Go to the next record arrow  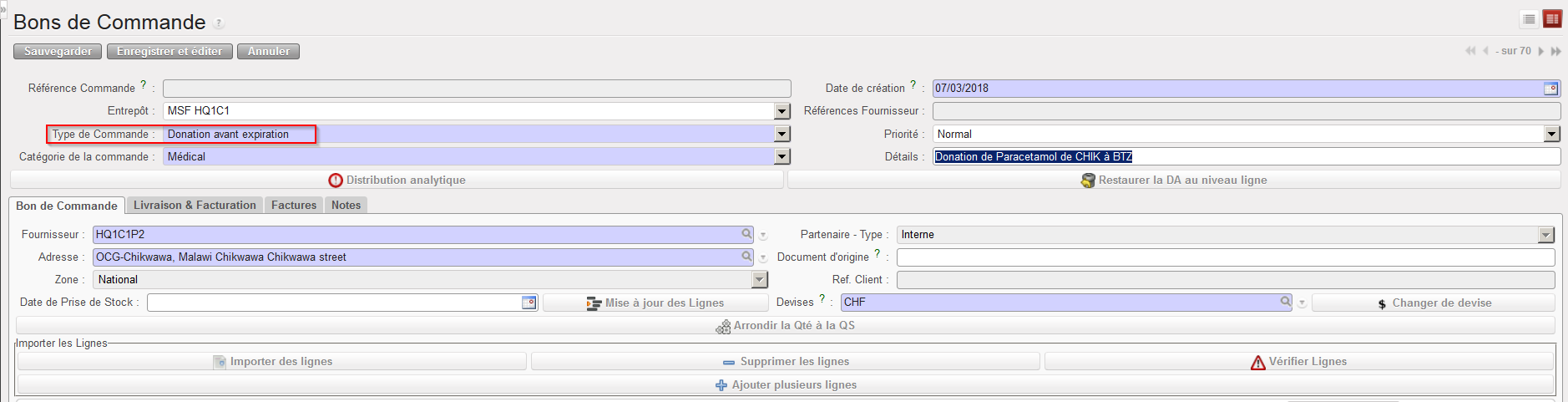1541,51
